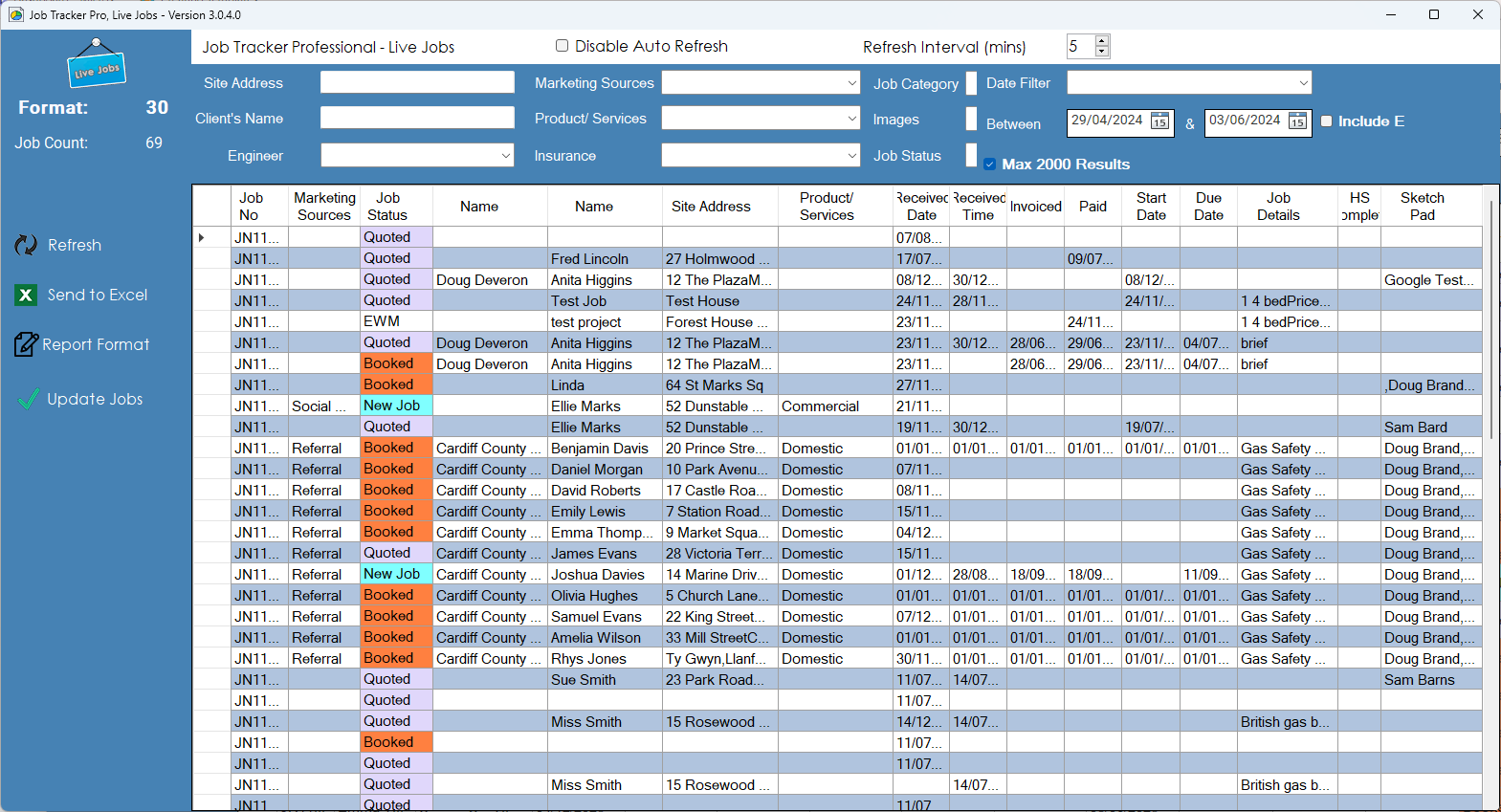Click into the Site Address field
Image resolution: width=1501 pixels, height=812 pixels.
[417, 82]
